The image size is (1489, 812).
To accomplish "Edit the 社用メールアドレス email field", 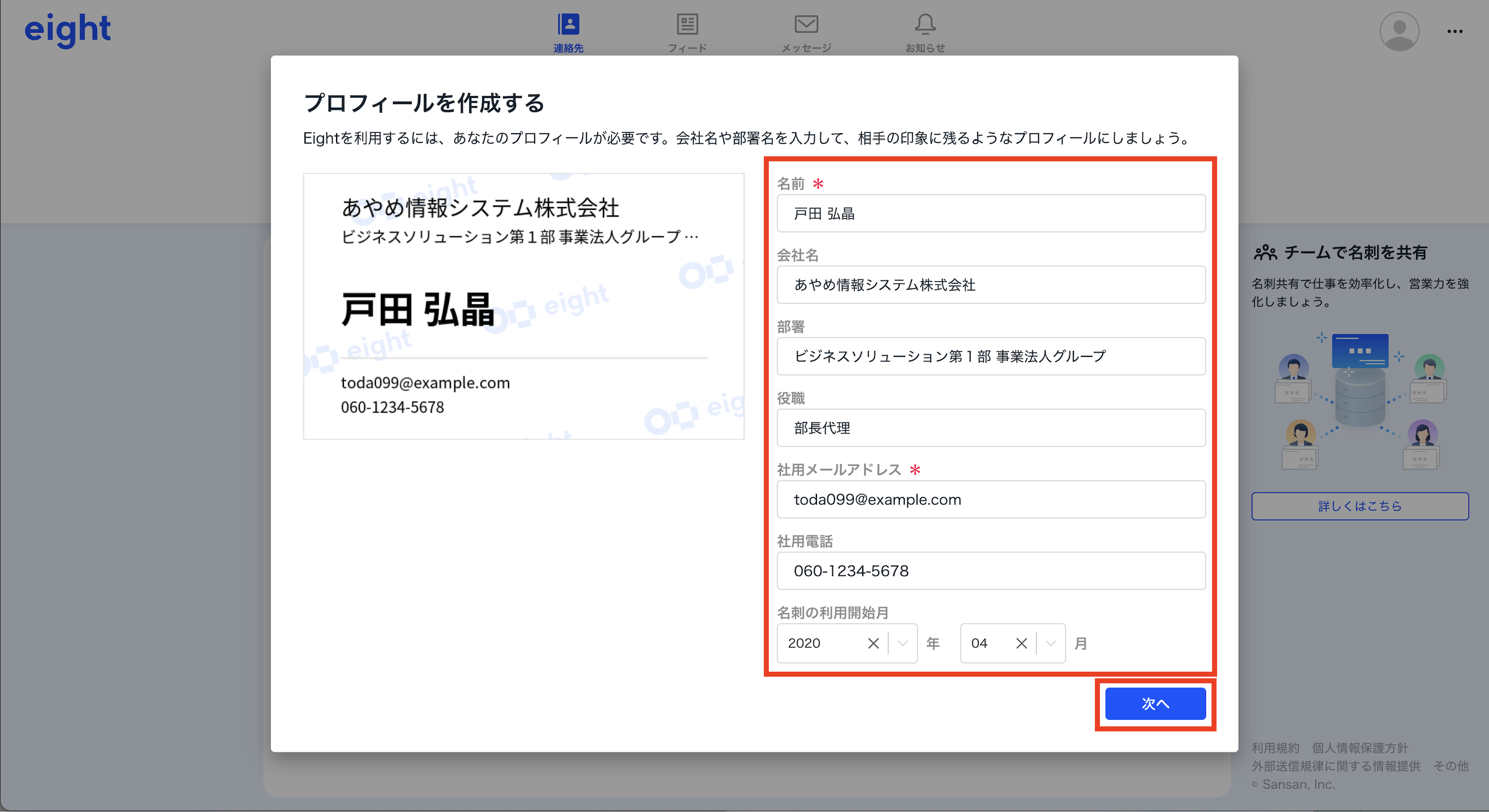I will coord(990,499).
